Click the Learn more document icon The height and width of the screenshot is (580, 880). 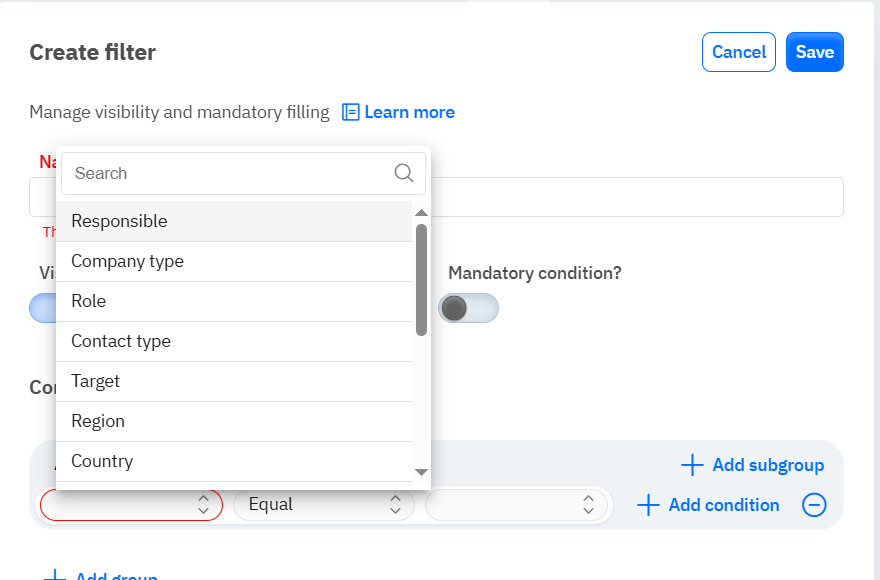tap(351, 112)
